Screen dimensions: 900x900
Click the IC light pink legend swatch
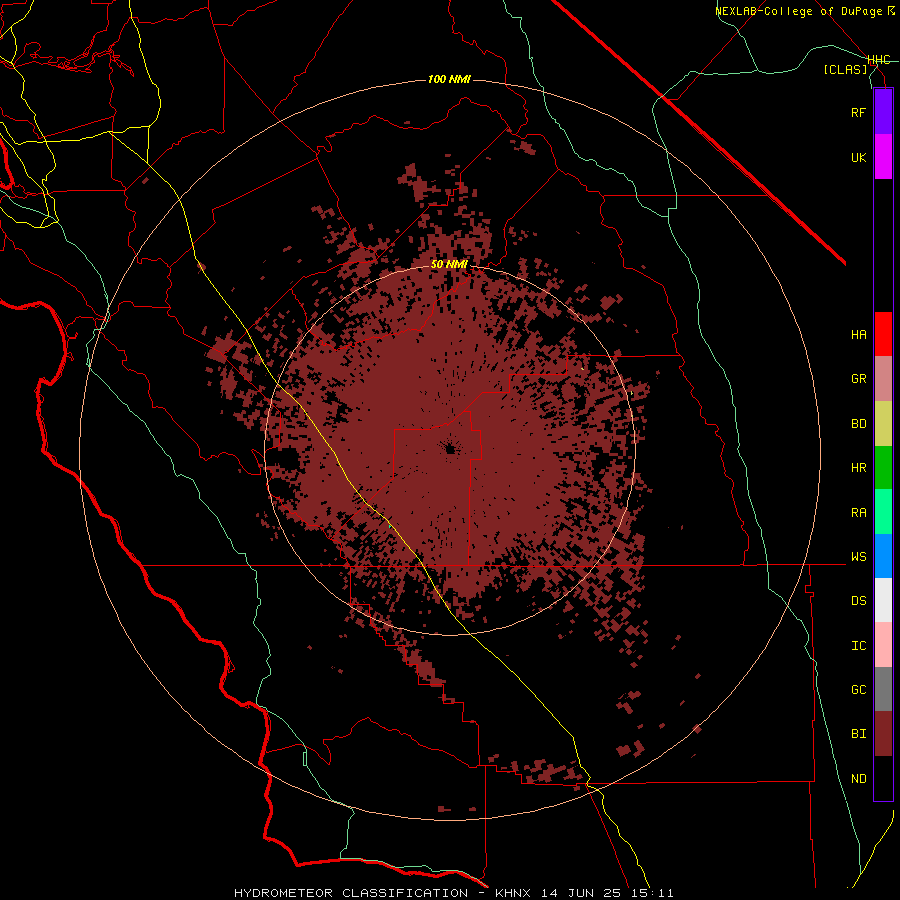tap(883, 645)
